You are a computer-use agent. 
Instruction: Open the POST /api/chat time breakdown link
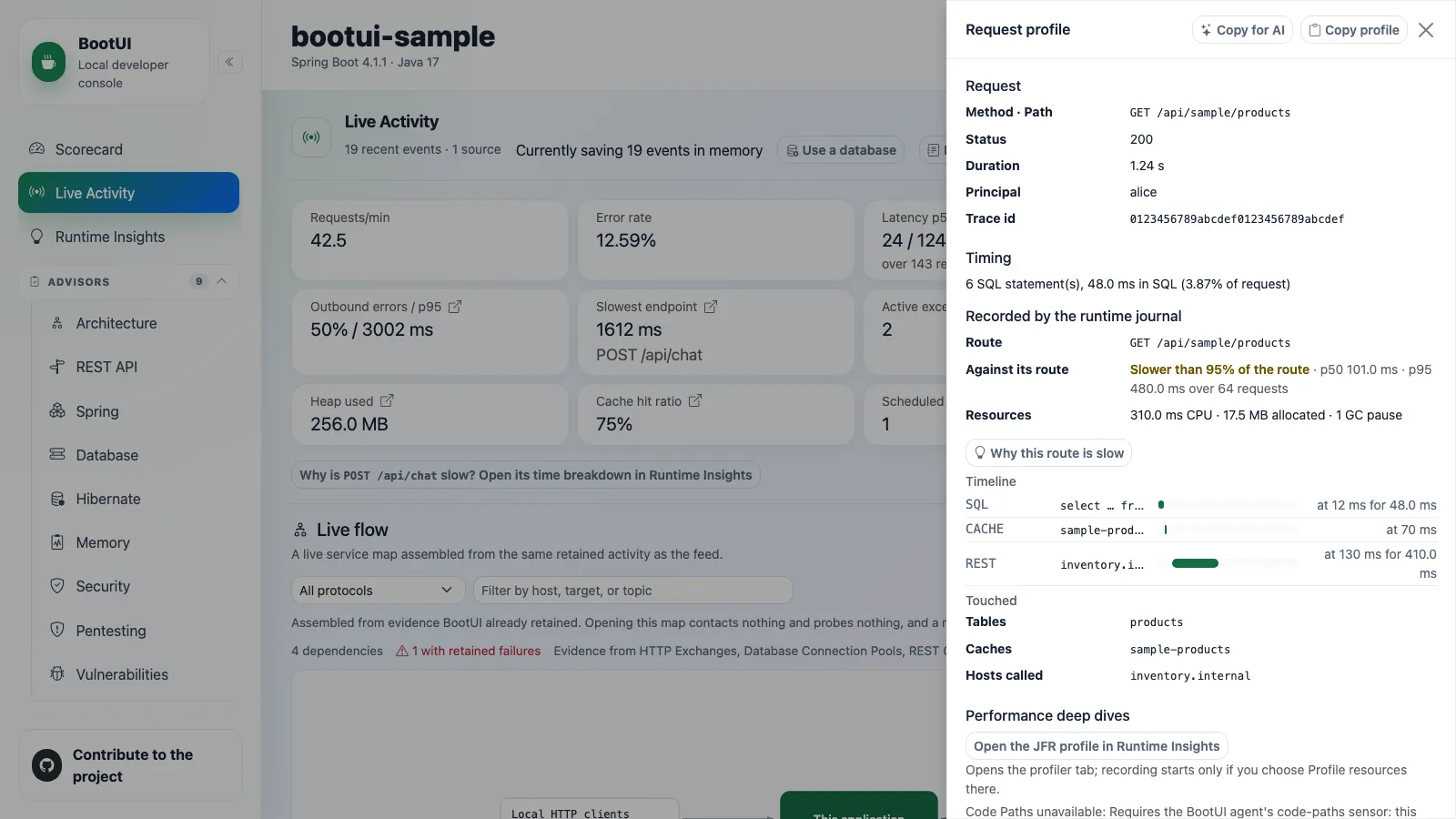tap(526, 475)
